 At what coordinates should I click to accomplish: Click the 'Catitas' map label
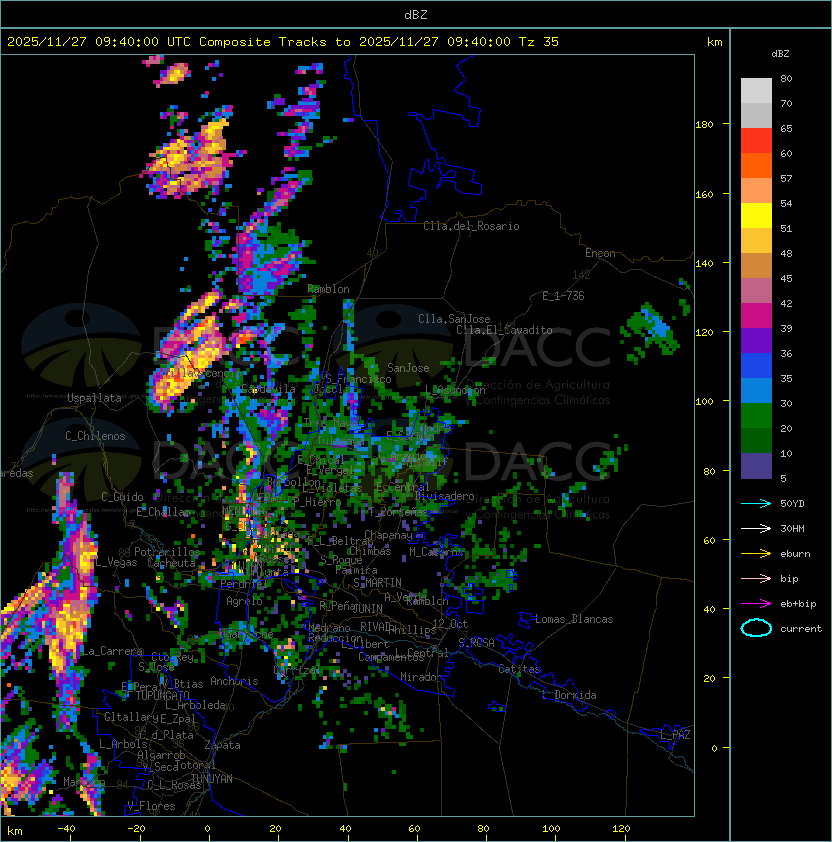click(x=519, y=669)
